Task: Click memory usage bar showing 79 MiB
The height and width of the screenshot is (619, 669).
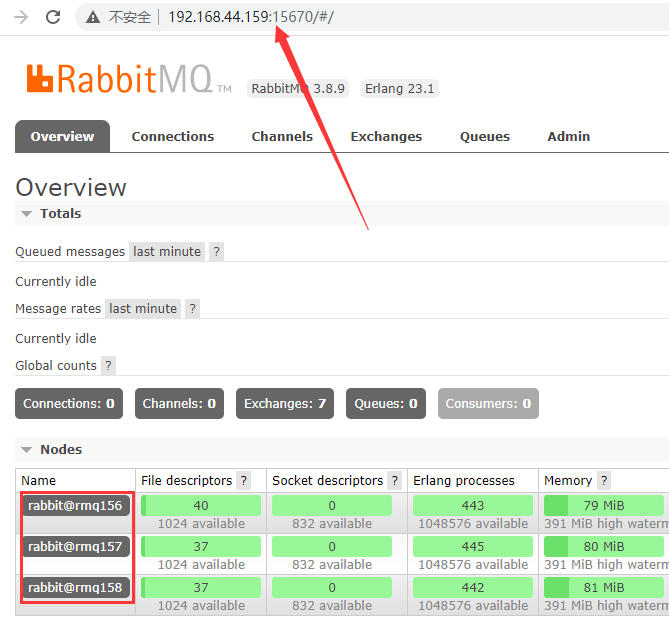Action: pos(604,506)
